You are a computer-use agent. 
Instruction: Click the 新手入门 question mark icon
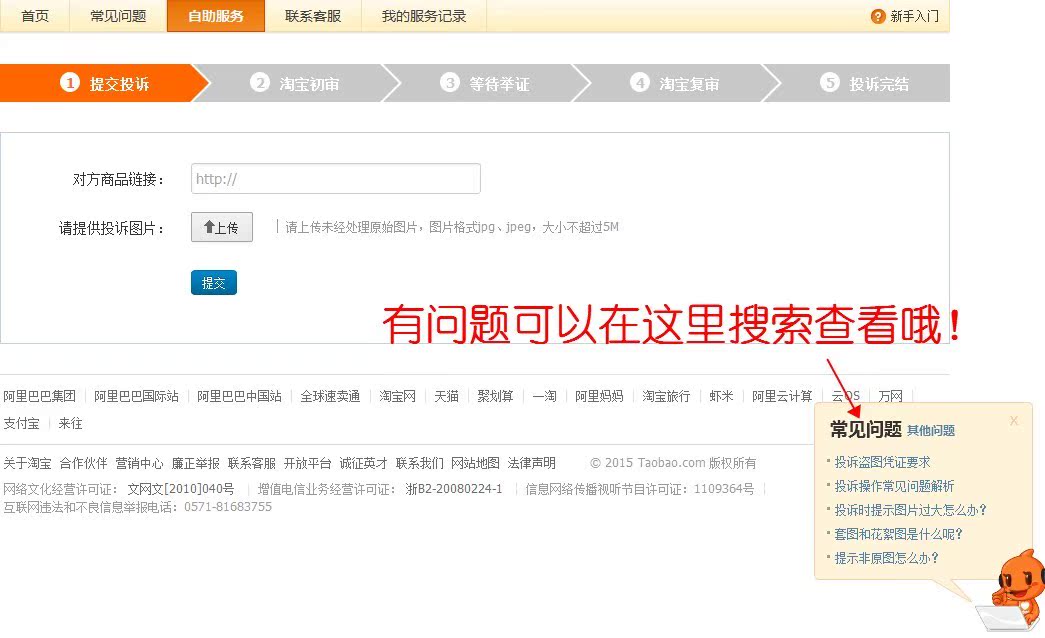coord(878,16)
